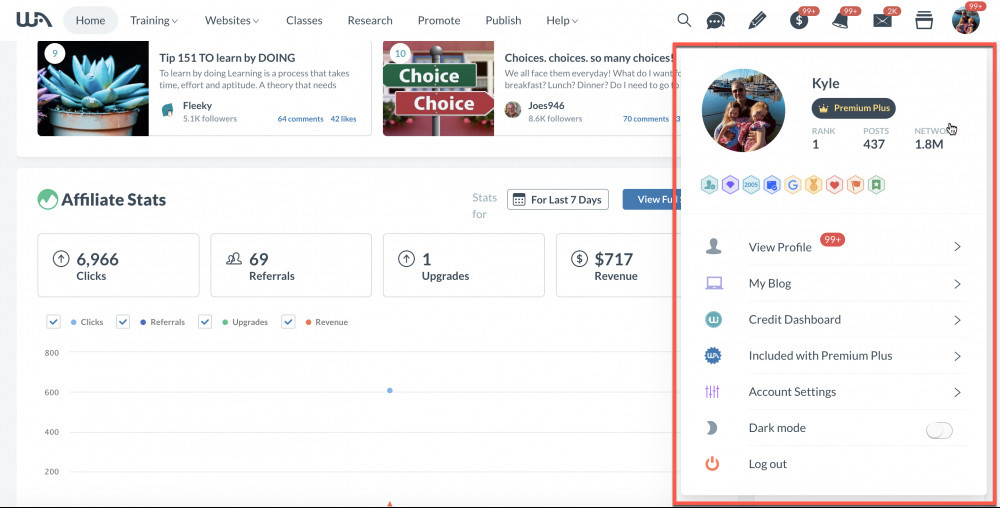The width and height of the screenshot is (1000, 508).
Task: Open the envelope messages icon
Action: 882,21
